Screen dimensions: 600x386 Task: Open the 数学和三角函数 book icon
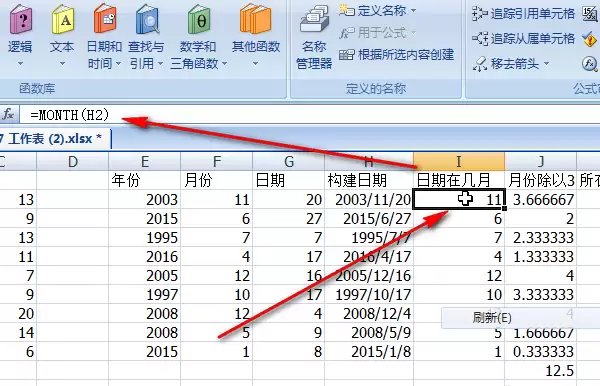(x=199, y=19)
